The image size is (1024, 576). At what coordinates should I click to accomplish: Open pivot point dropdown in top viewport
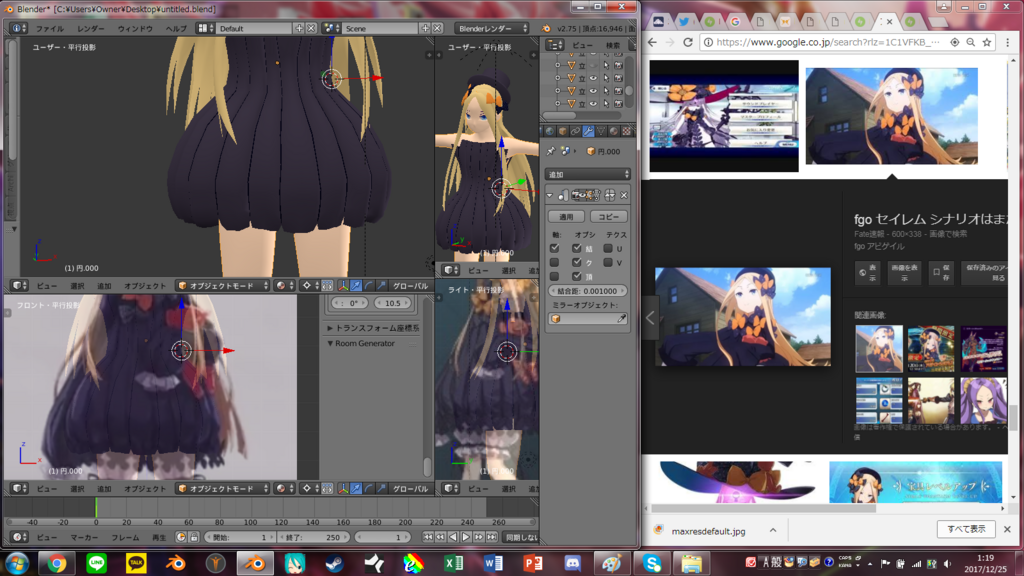coord(310,285)
